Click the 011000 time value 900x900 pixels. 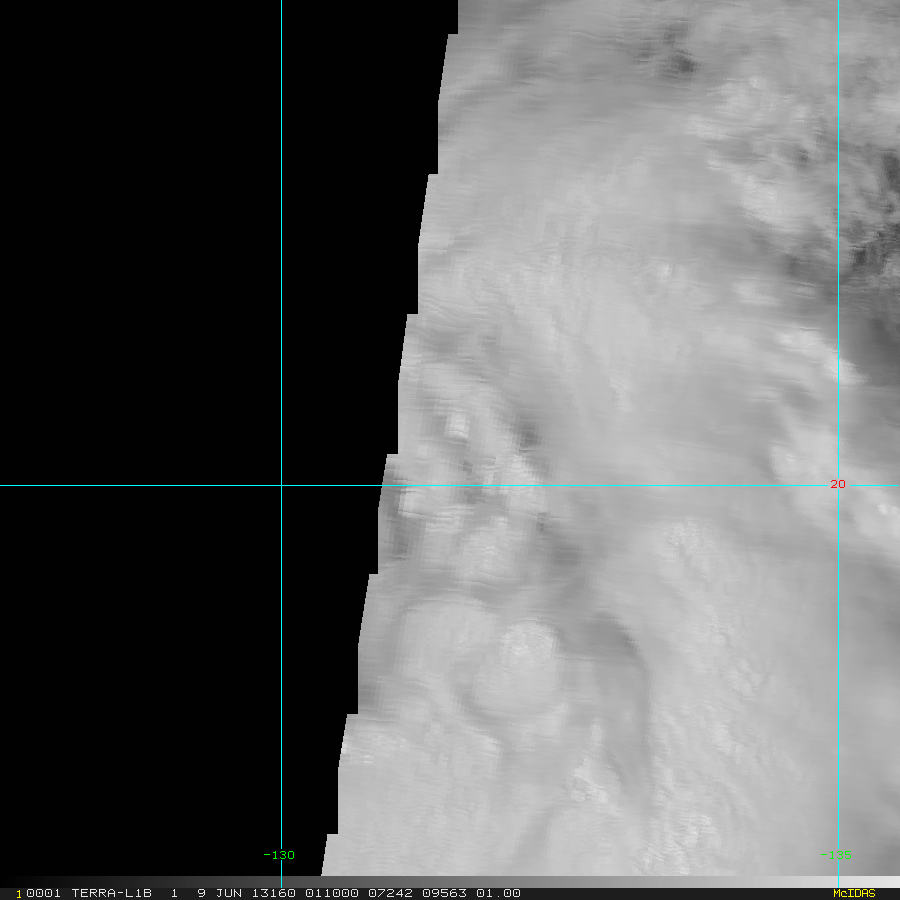(x=332, y=893)
